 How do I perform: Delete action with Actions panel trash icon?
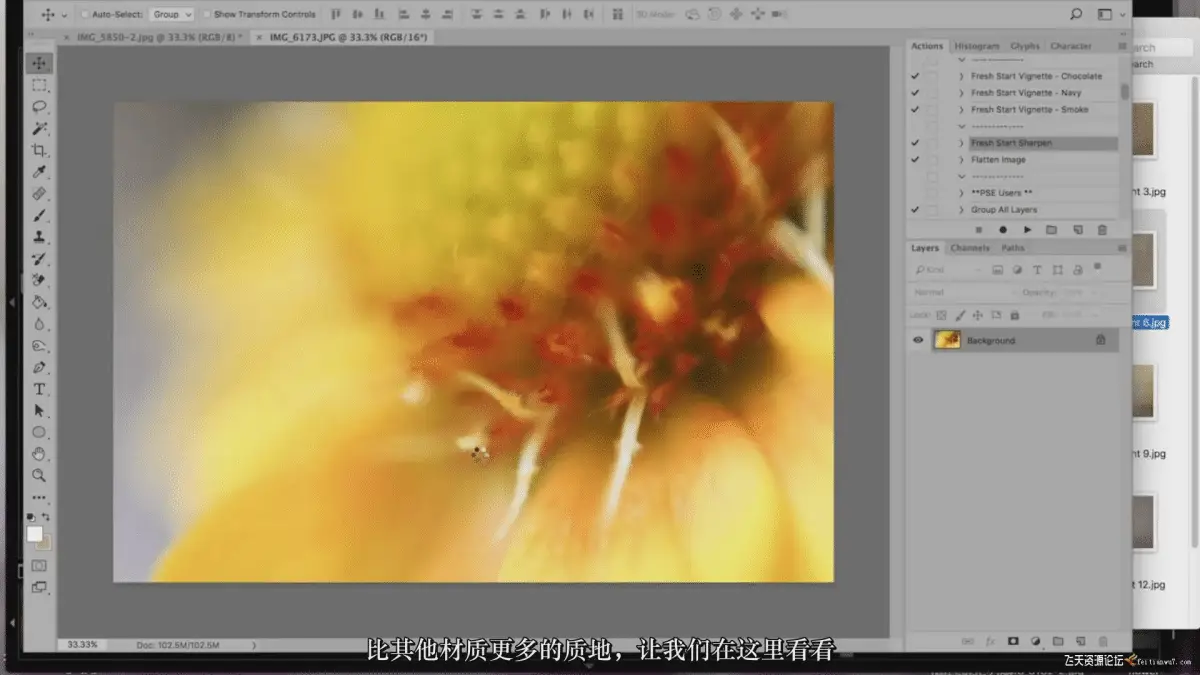point(1102,230)
